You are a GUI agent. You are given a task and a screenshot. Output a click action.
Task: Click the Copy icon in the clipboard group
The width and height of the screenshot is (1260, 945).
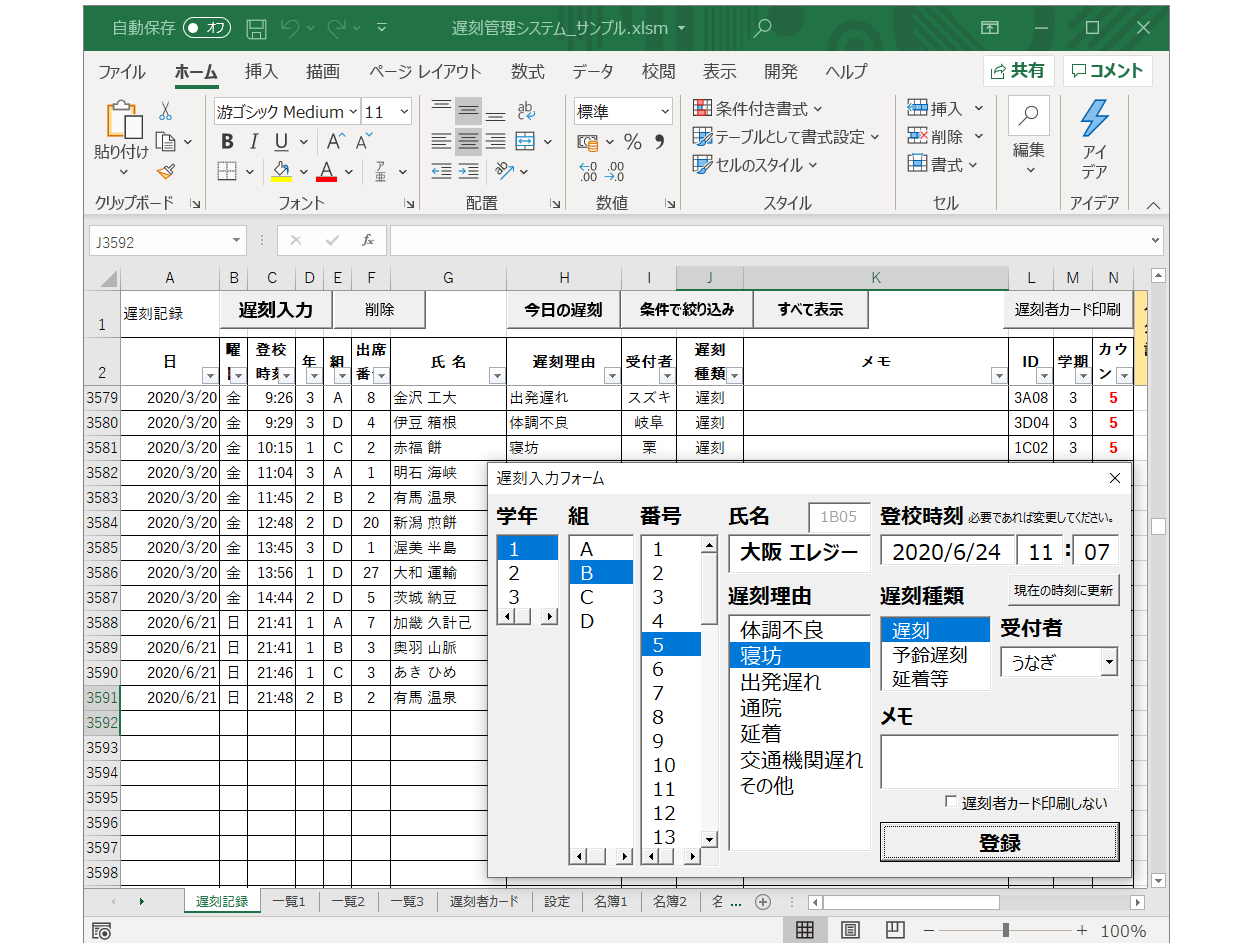[x=166, y=141]
